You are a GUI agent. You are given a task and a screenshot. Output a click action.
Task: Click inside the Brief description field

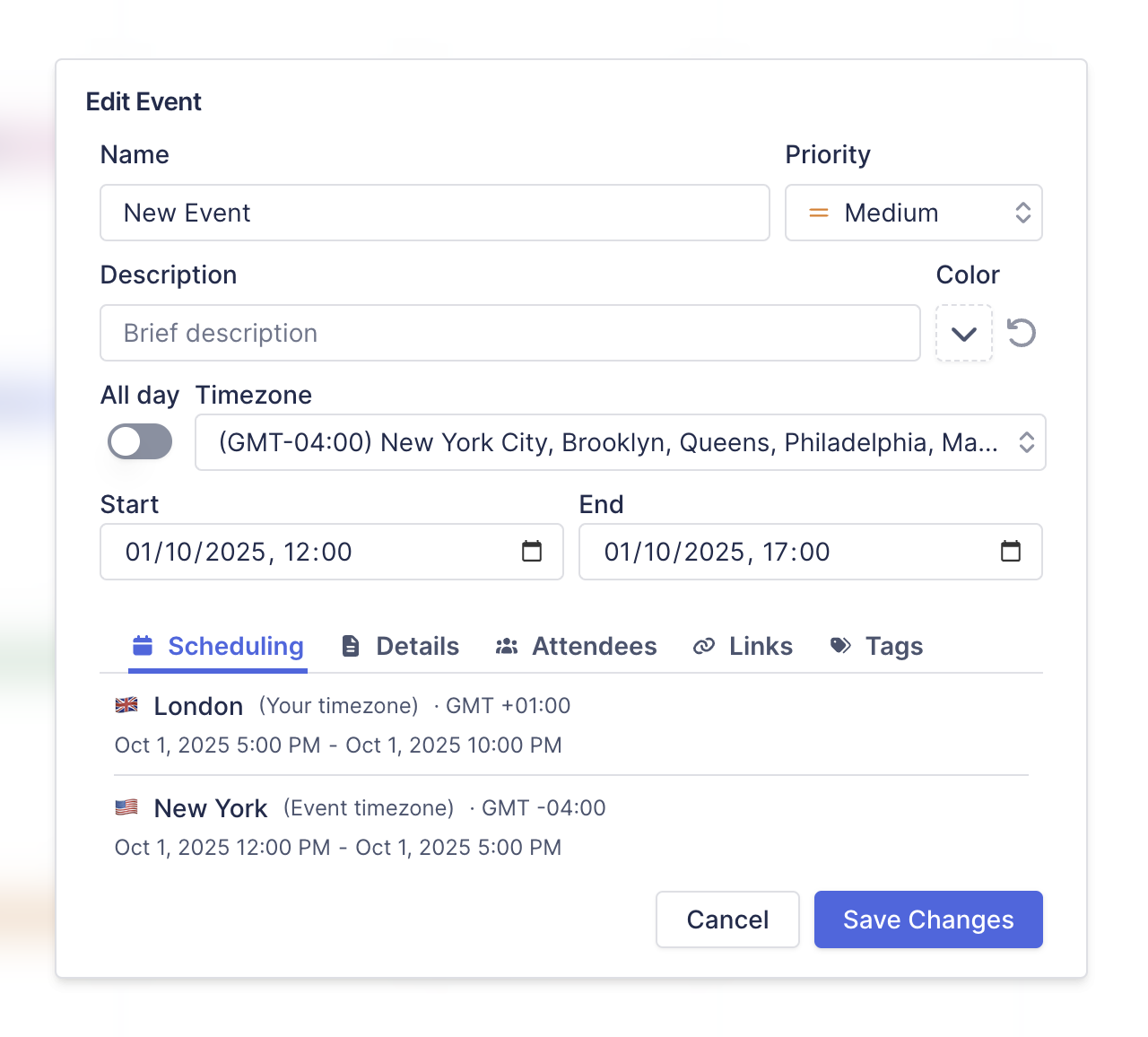(x=509, y=333)
